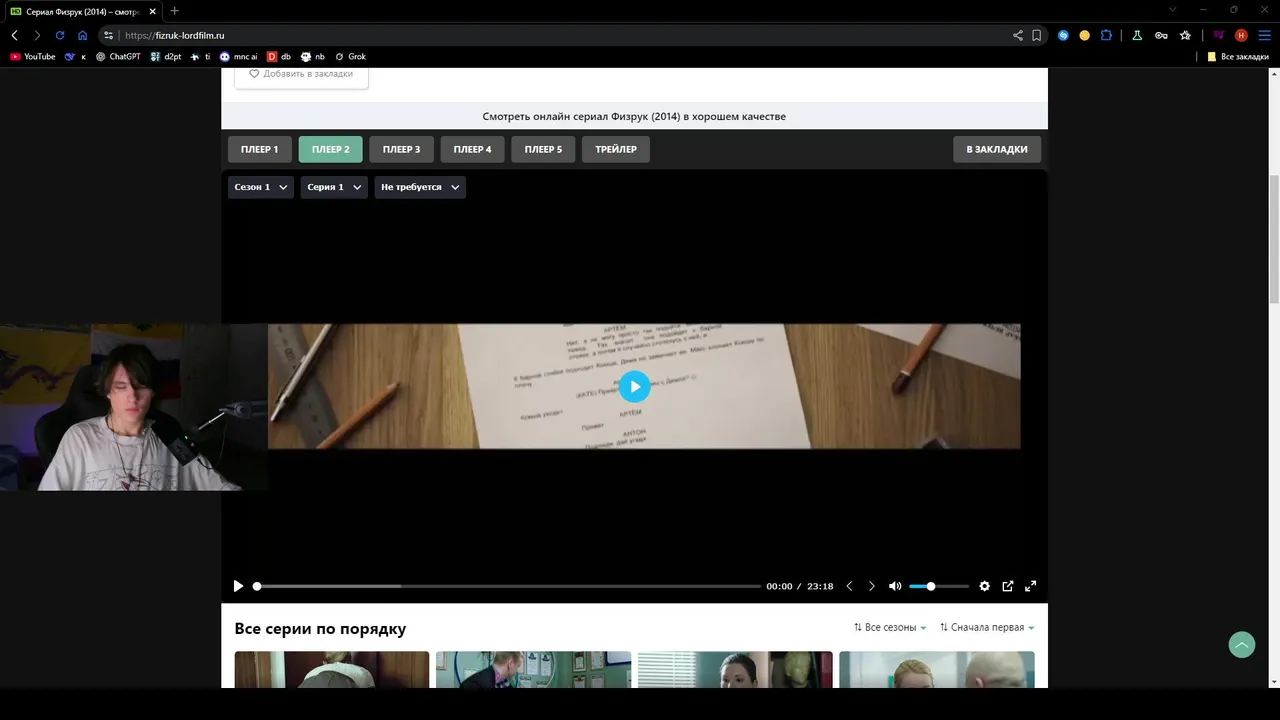The image size is (1280, 720).
Task: Open the YouTube bookmark
Action: point(32,57)
